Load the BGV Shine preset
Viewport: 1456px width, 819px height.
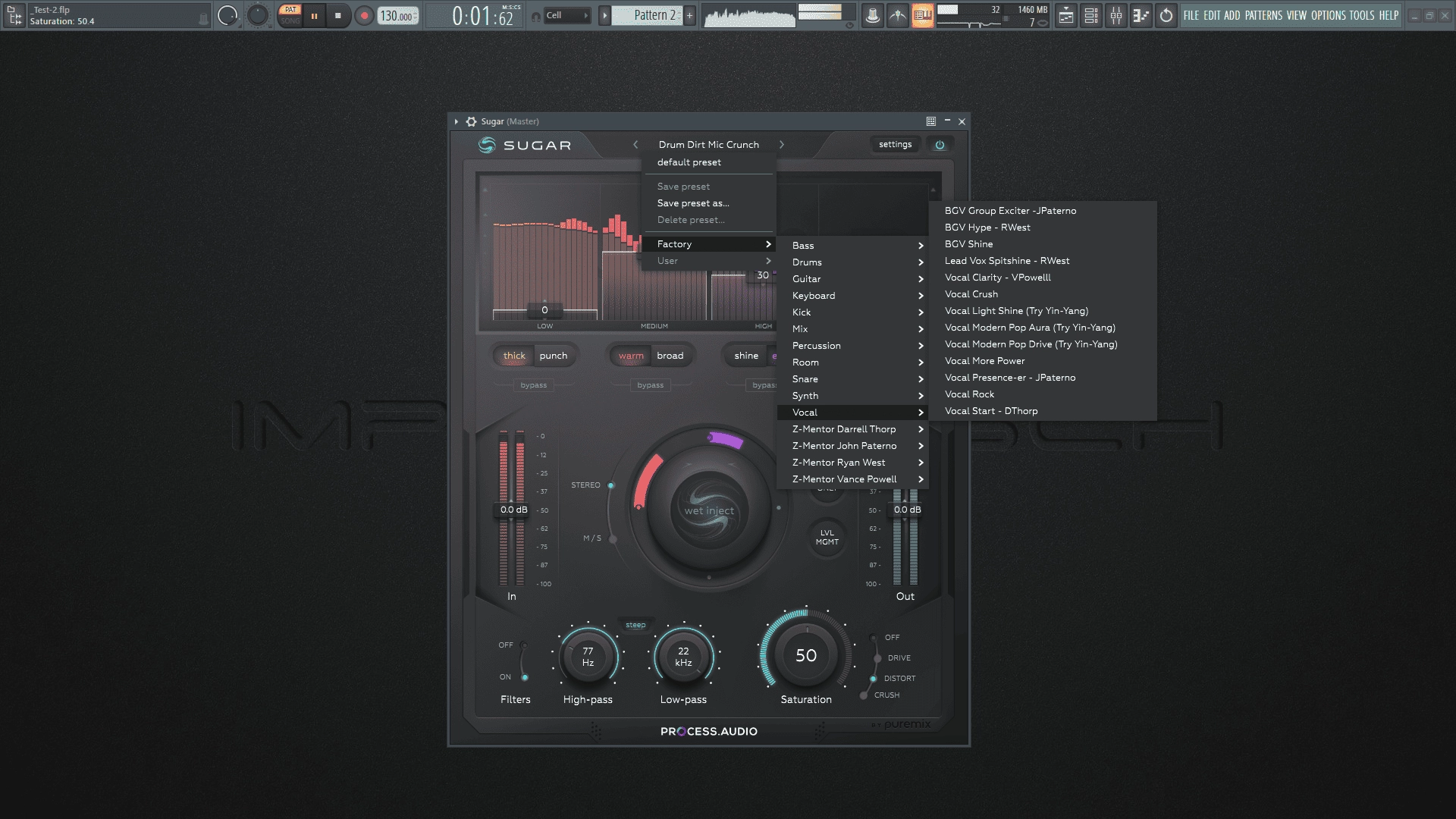[1043, 244]
